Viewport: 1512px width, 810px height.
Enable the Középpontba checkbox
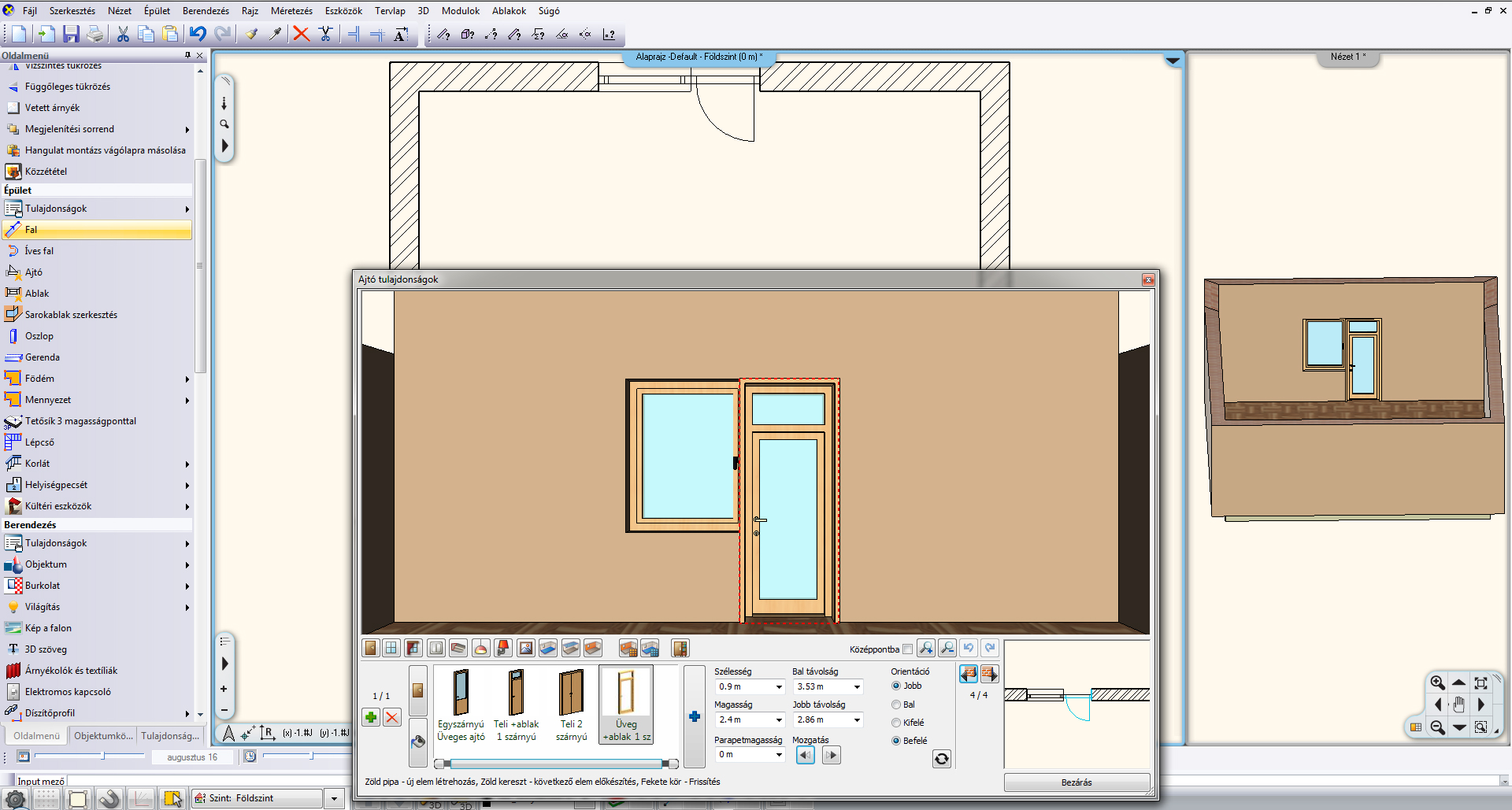(907, 649)
